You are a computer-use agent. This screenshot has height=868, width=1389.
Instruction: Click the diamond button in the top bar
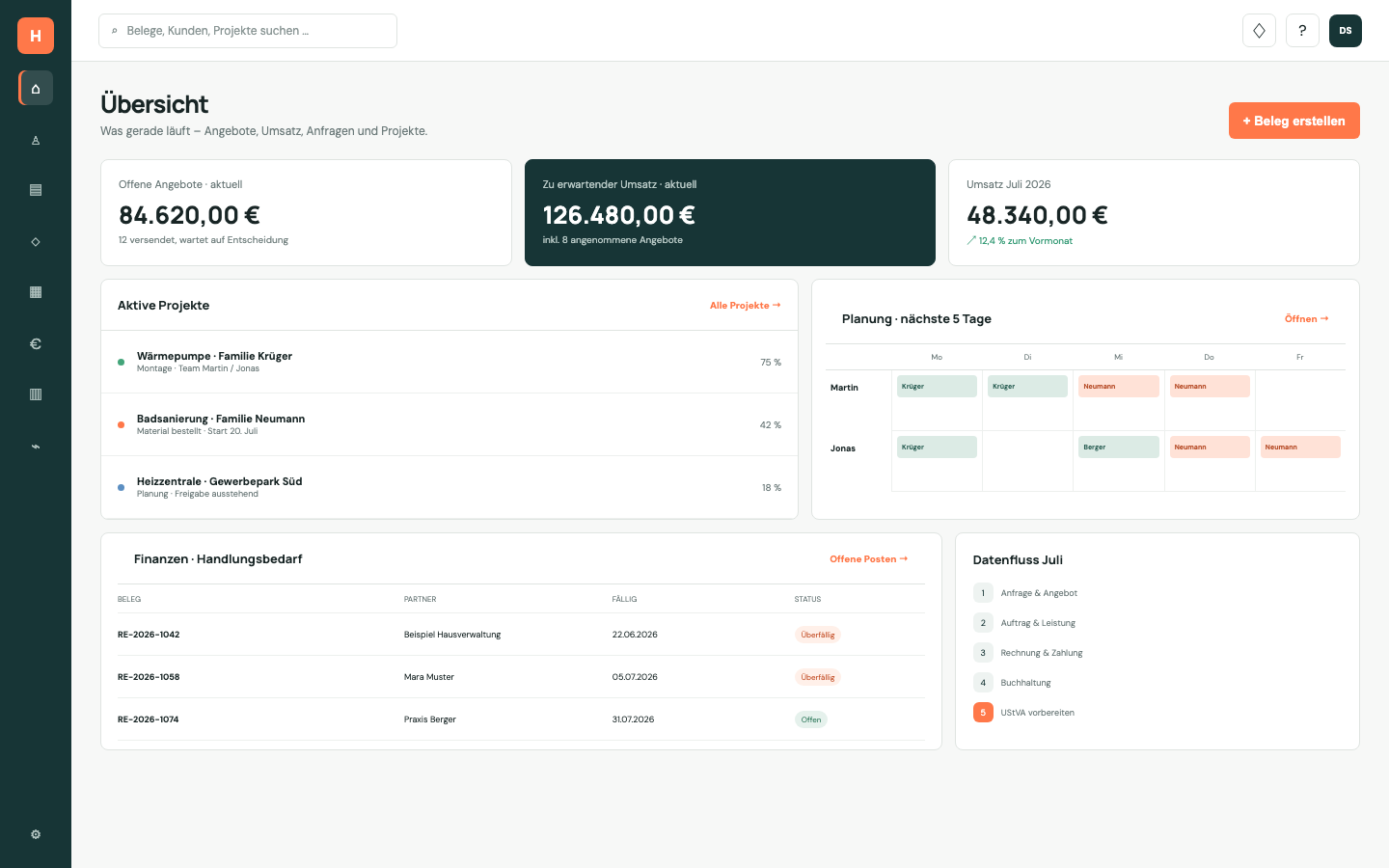[x=1259, y=31]
